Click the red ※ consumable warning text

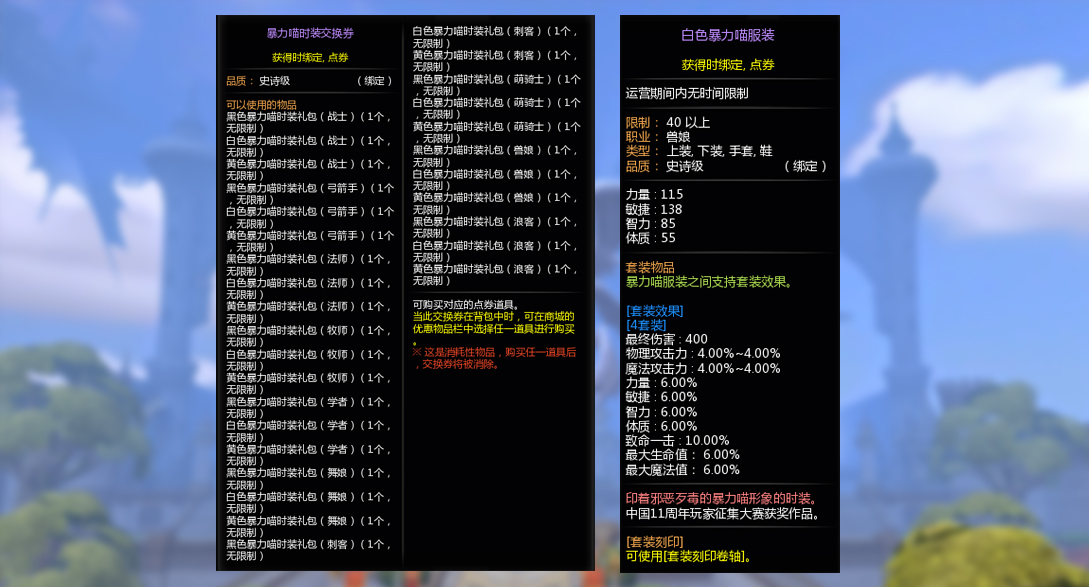coord(494,358)
